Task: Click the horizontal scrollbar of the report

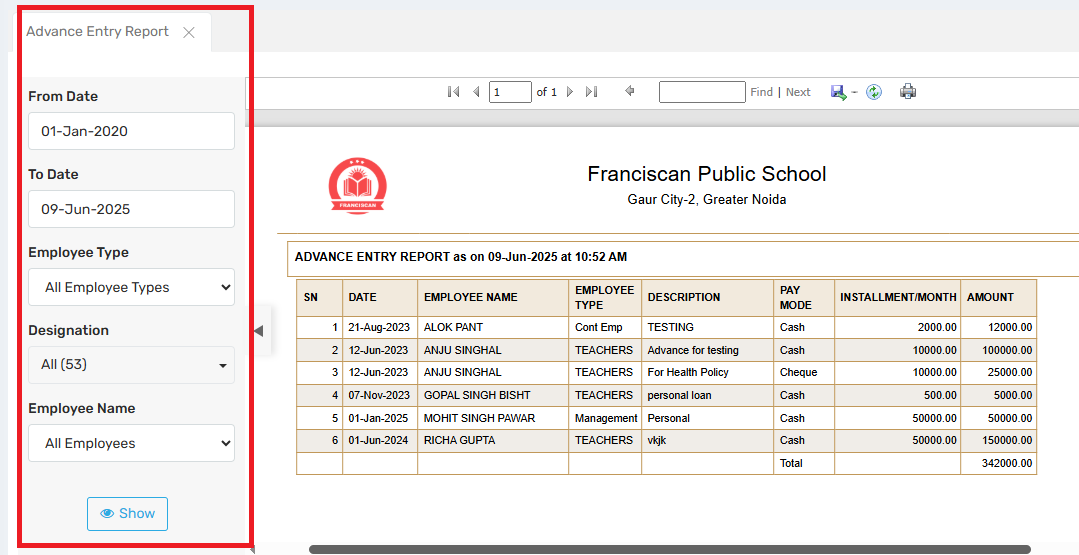Action: [669, 549]
